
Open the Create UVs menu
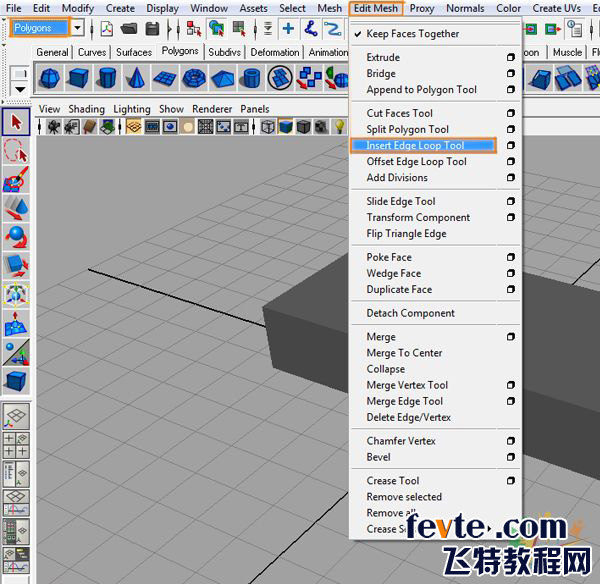[x=556, y=8]
